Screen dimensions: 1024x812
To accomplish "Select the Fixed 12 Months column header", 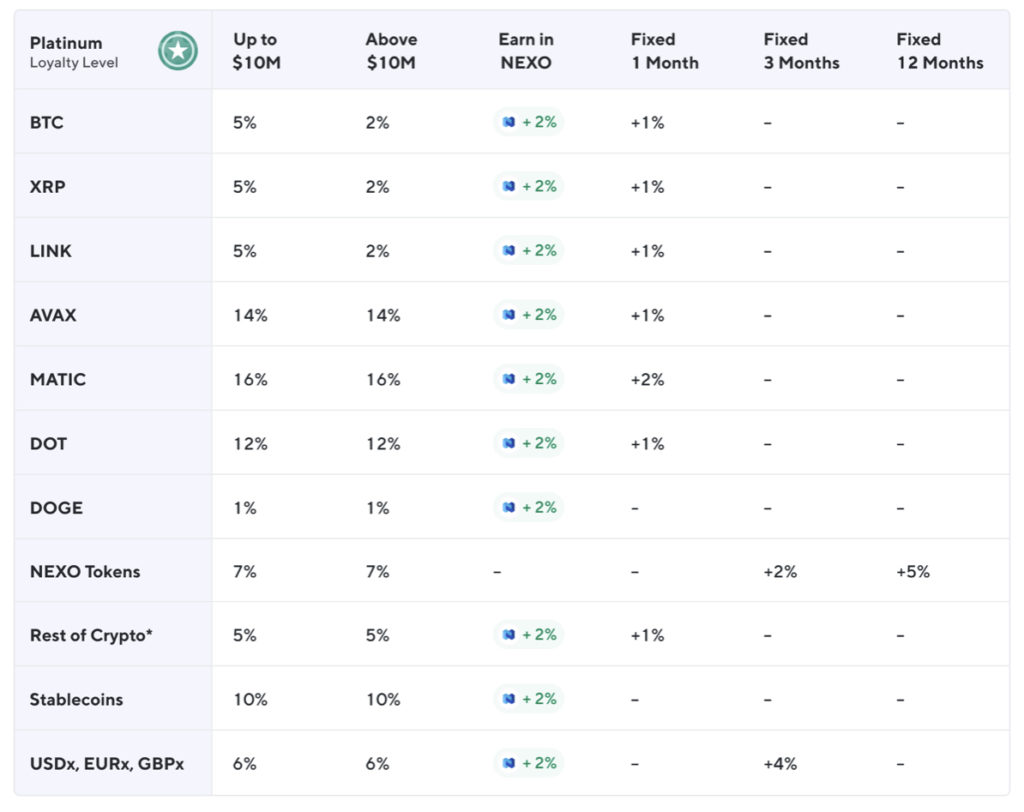I will coord(939,51).
